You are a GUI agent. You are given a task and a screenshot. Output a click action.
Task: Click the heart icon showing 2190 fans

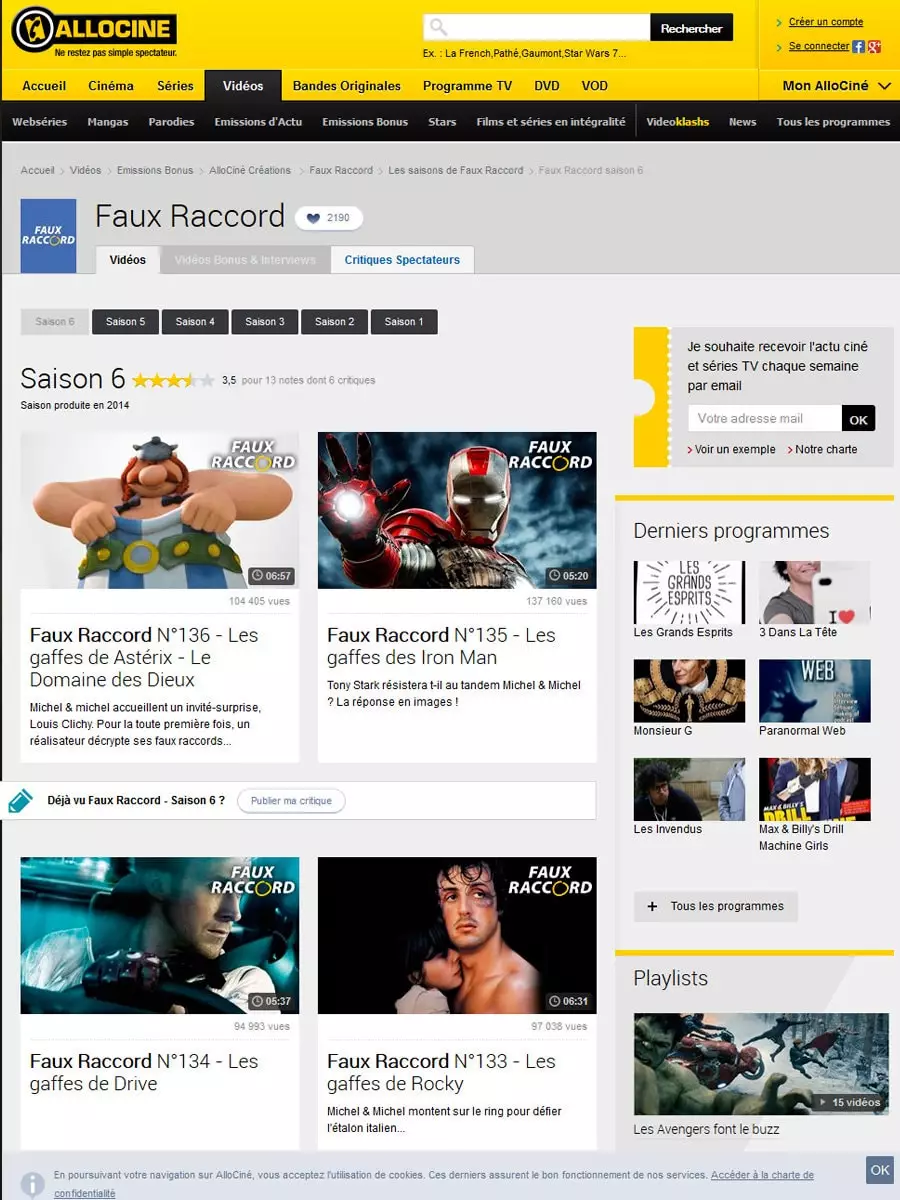(x=313, y=218)
